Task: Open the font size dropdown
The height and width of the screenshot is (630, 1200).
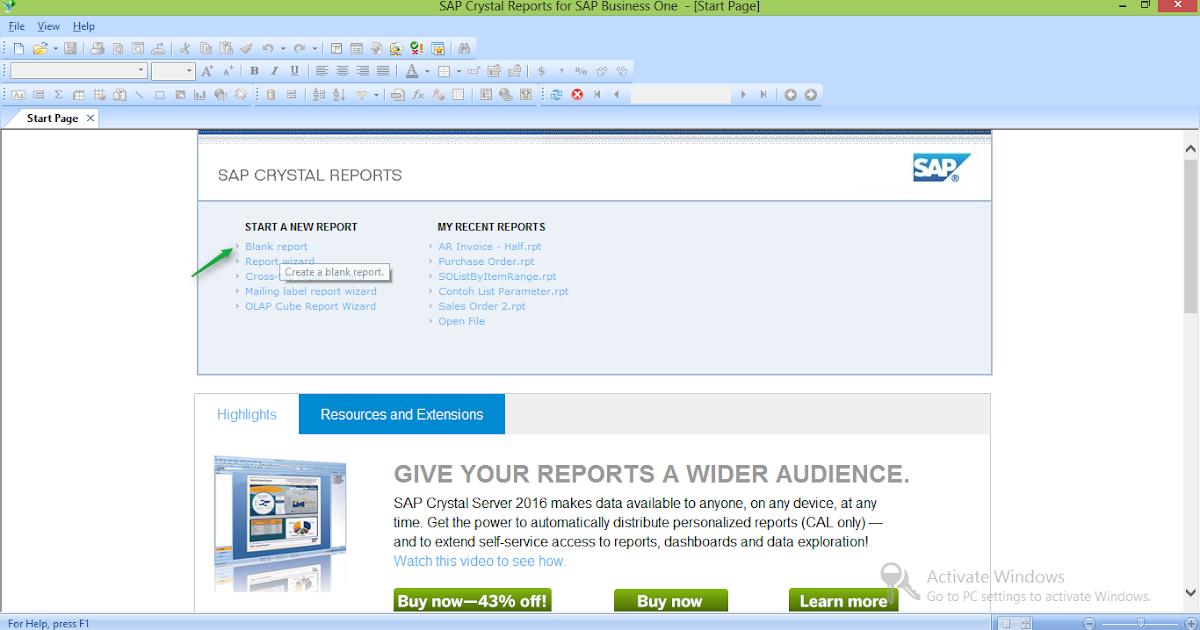Action: point(189,70)
